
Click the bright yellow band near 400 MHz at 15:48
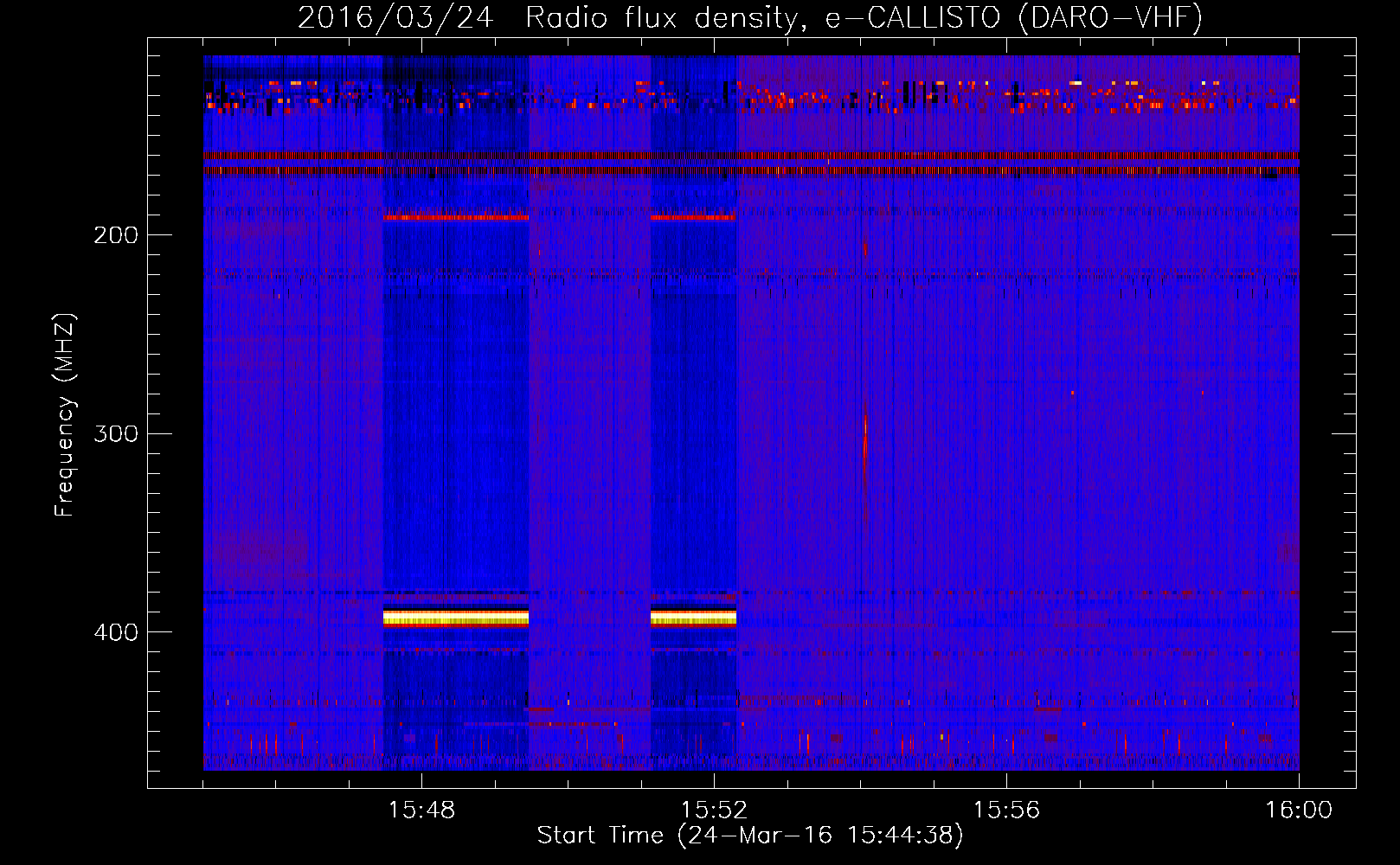[456, 618]
